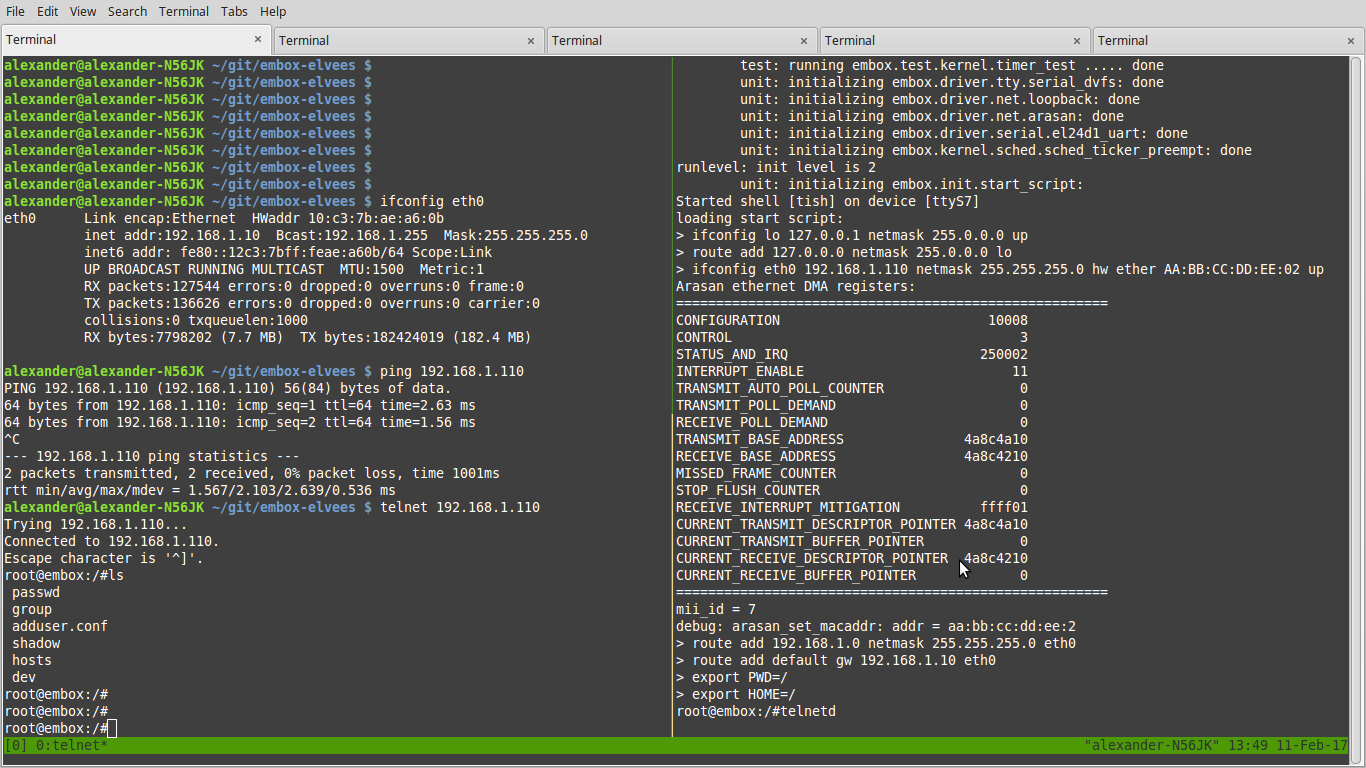
Task: Click the INTERRUPT_ENABLE register row
Action: 852,371
